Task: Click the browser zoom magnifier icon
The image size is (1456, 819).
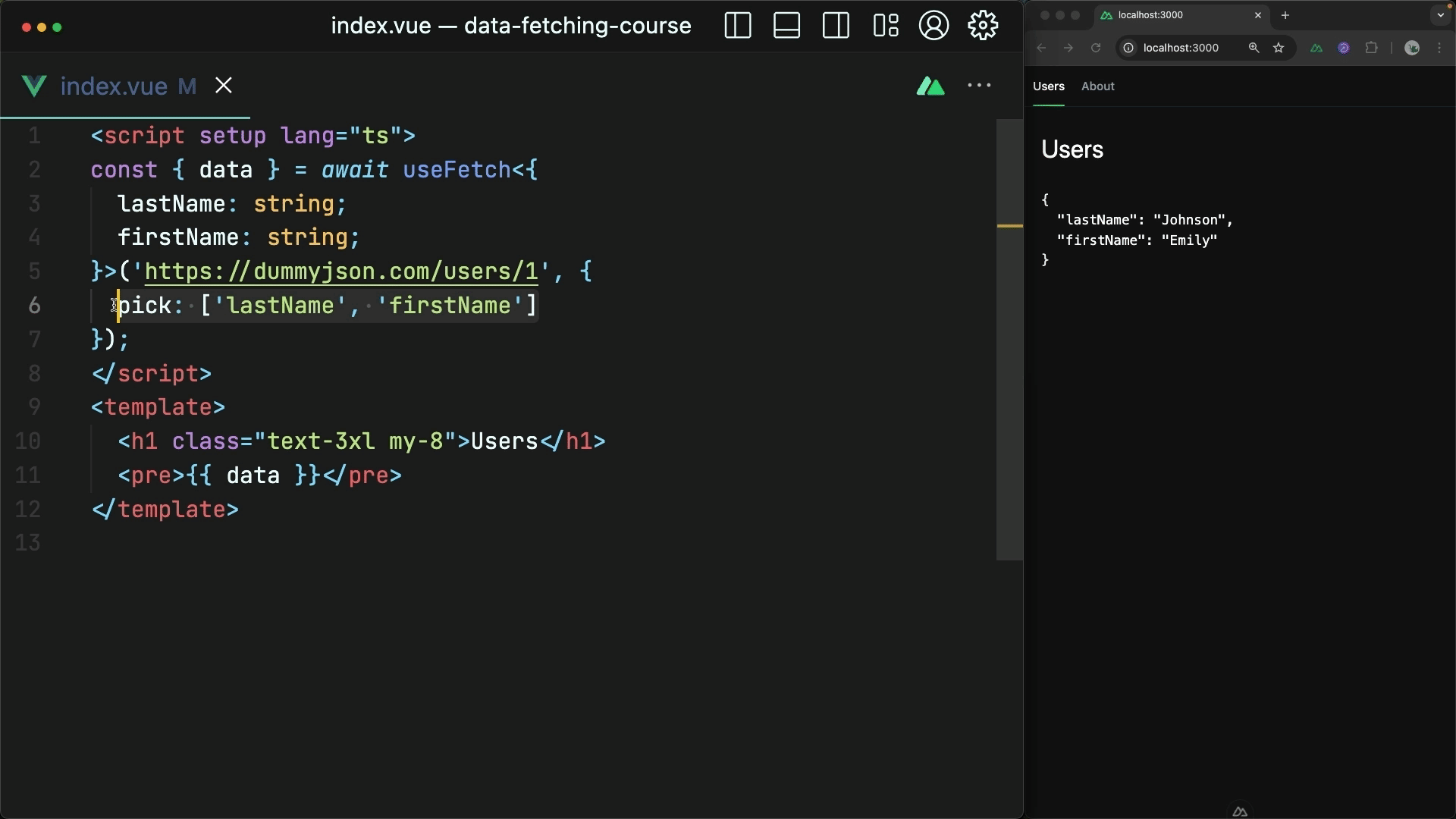Action: [x=1254, y=48]
